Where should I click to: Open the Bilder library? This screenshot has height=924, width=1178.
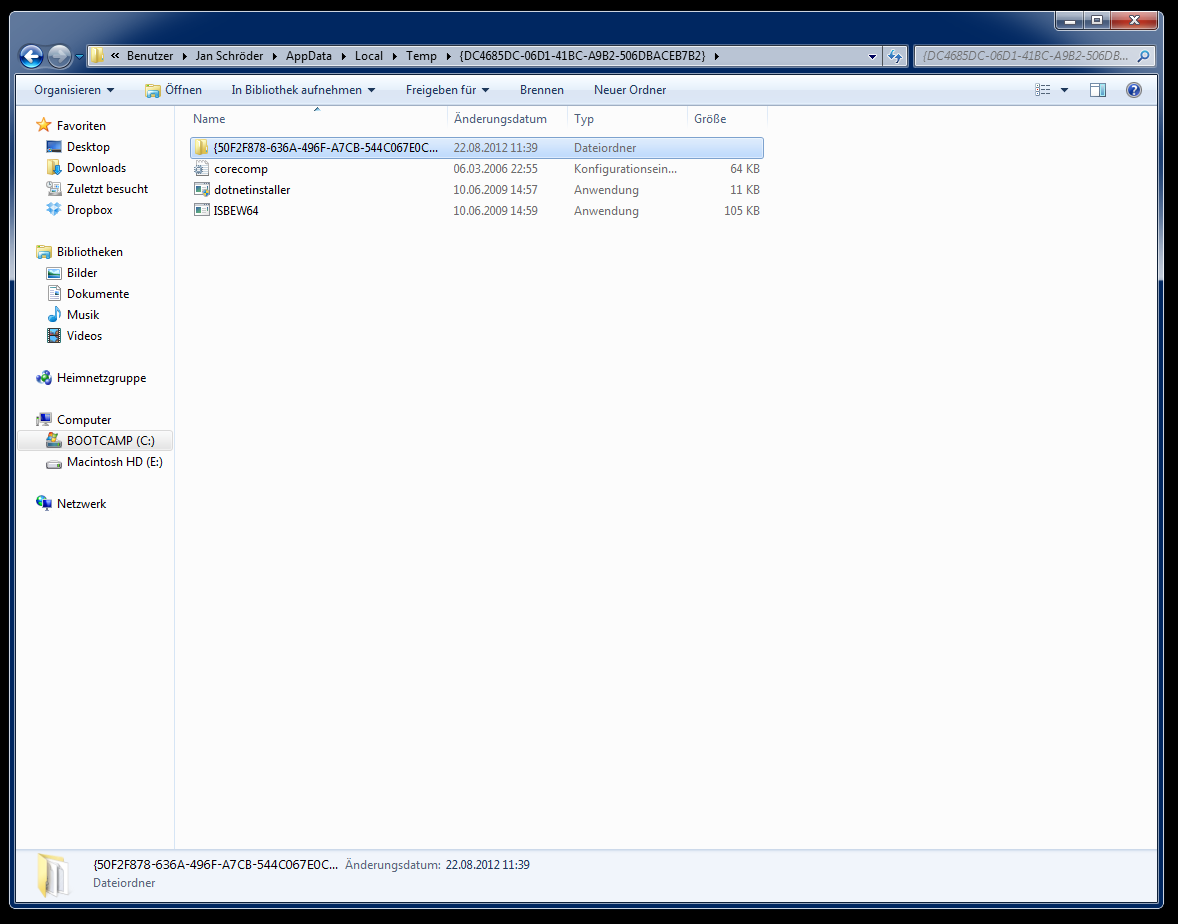pyautogui.click(x=82, y=273)
